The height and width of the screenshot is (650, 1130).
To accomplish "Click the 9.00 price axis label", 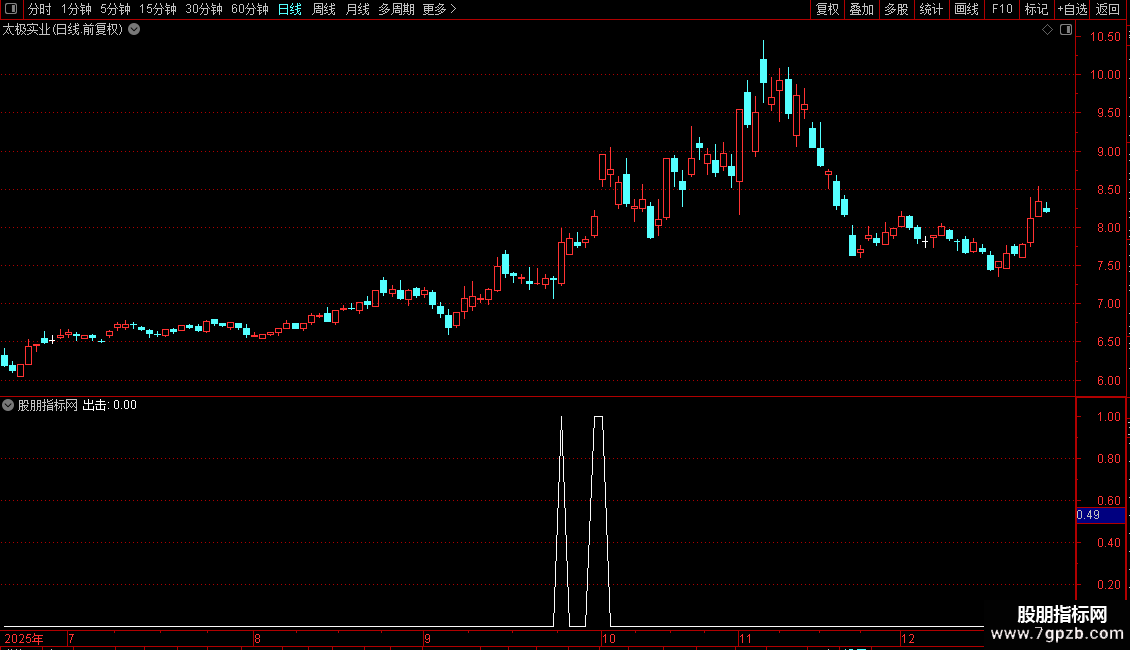I will point(1108,151).
